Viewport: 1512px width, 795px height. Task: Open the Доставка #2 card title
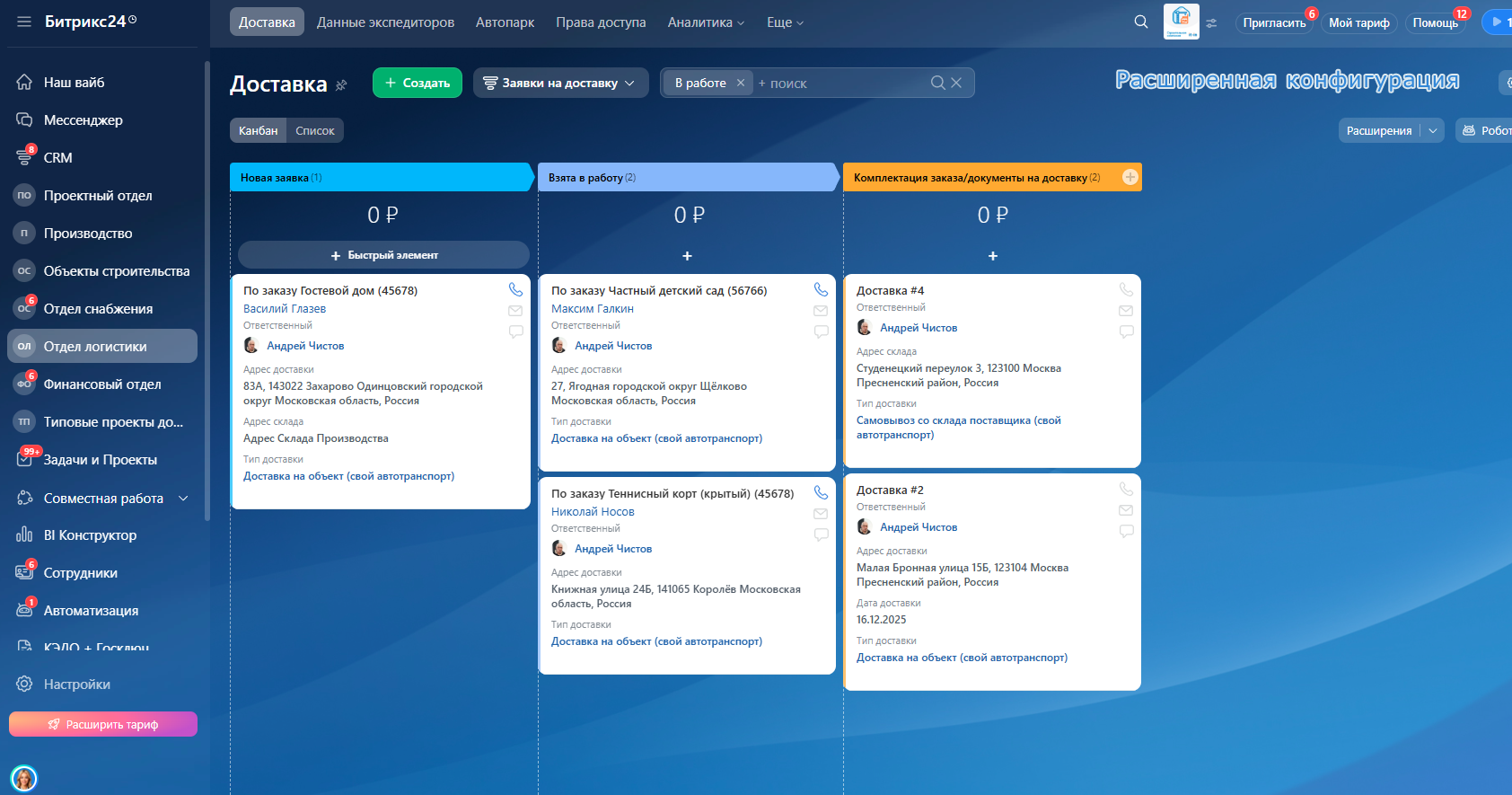coord(890,490)
